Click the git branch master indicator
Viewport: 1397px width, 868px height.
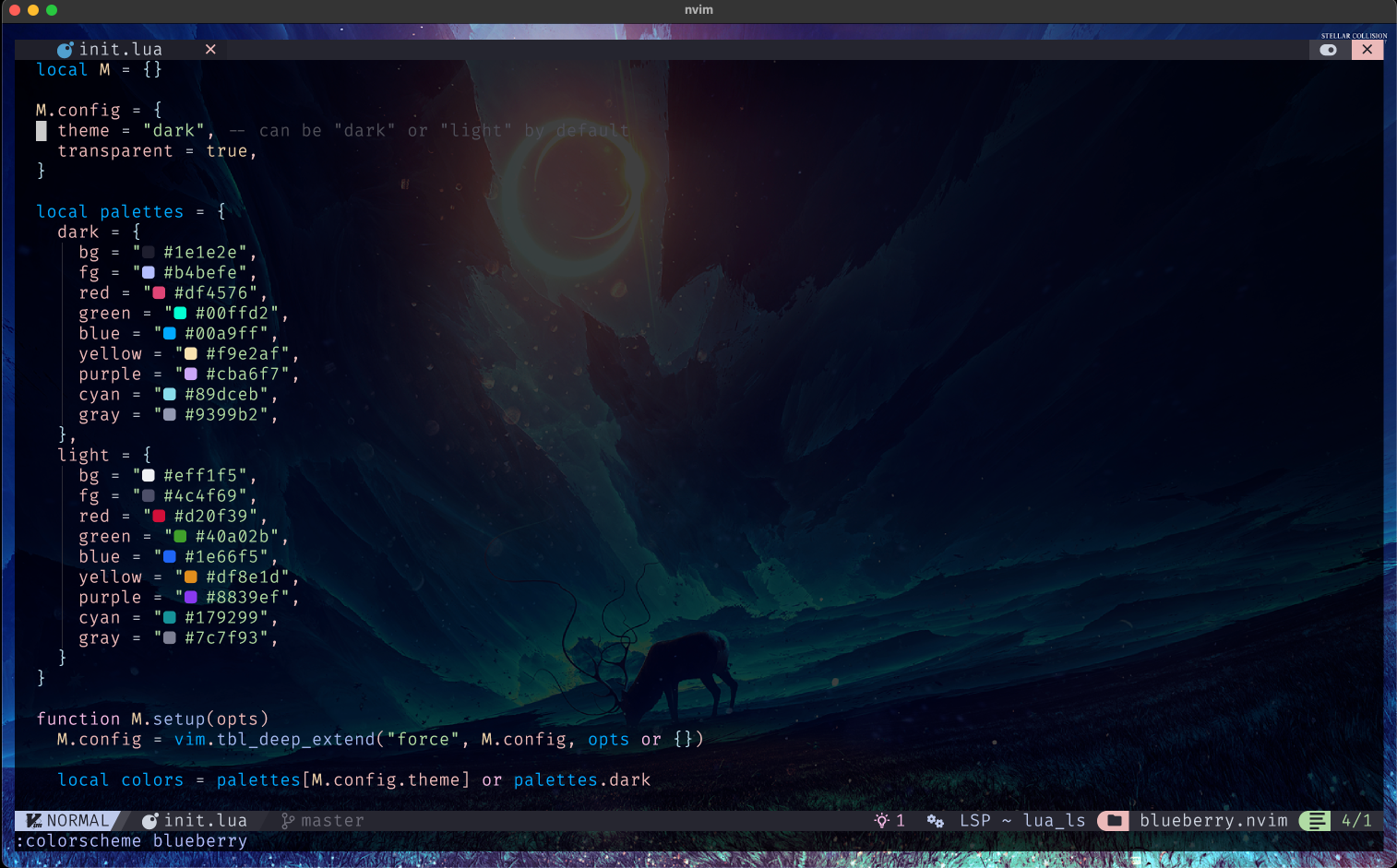tap(323, 821)
